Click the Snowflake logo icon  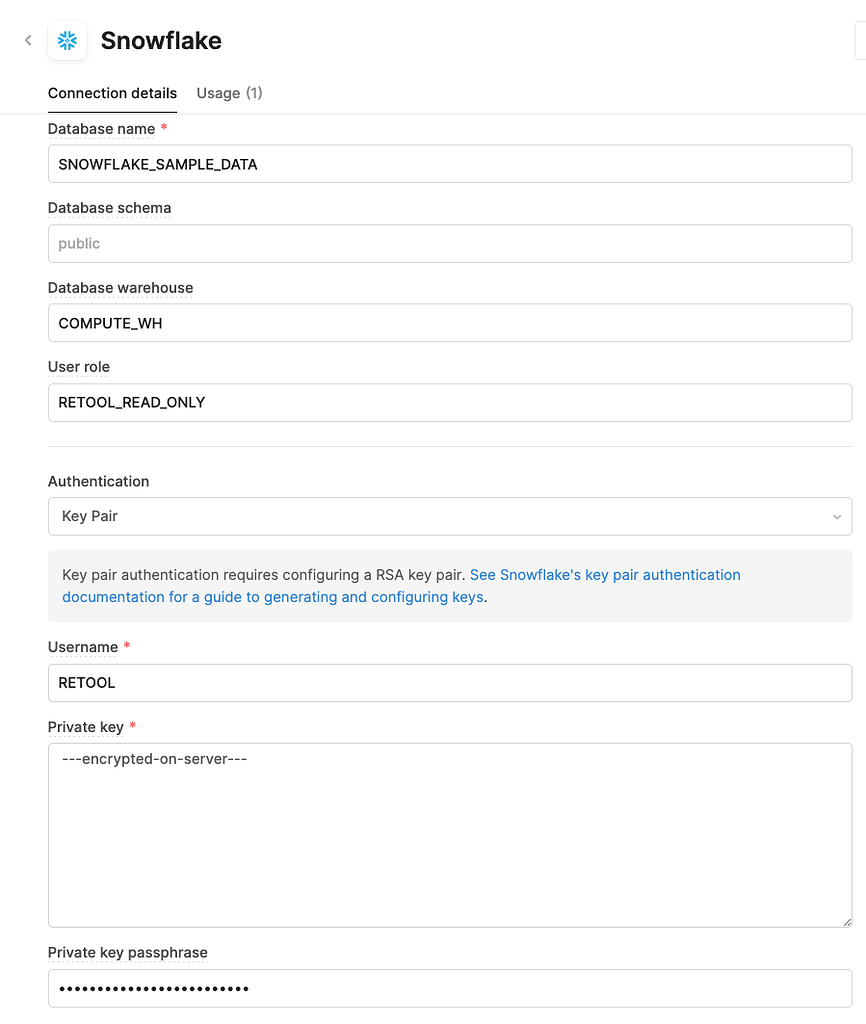[x=67, y=41]
